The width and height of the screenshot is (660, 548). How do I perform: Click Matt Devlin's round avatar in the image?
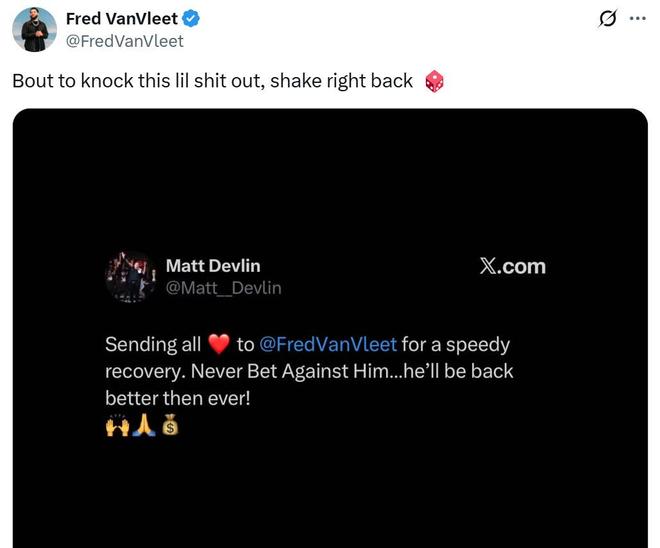(130, 277)
